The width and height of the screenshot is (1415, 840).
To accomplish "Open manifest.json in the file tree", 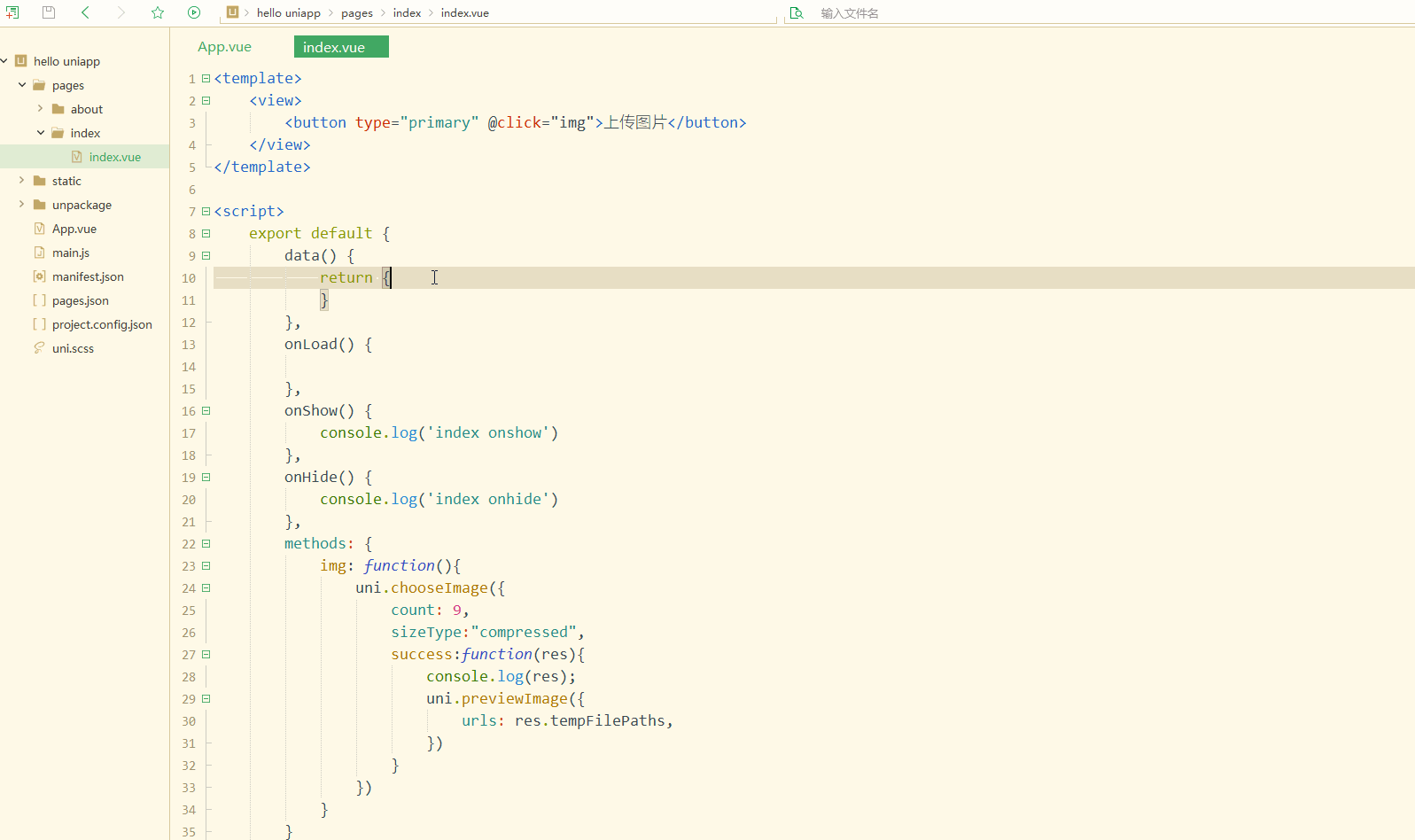I will [x=88, y=276].
